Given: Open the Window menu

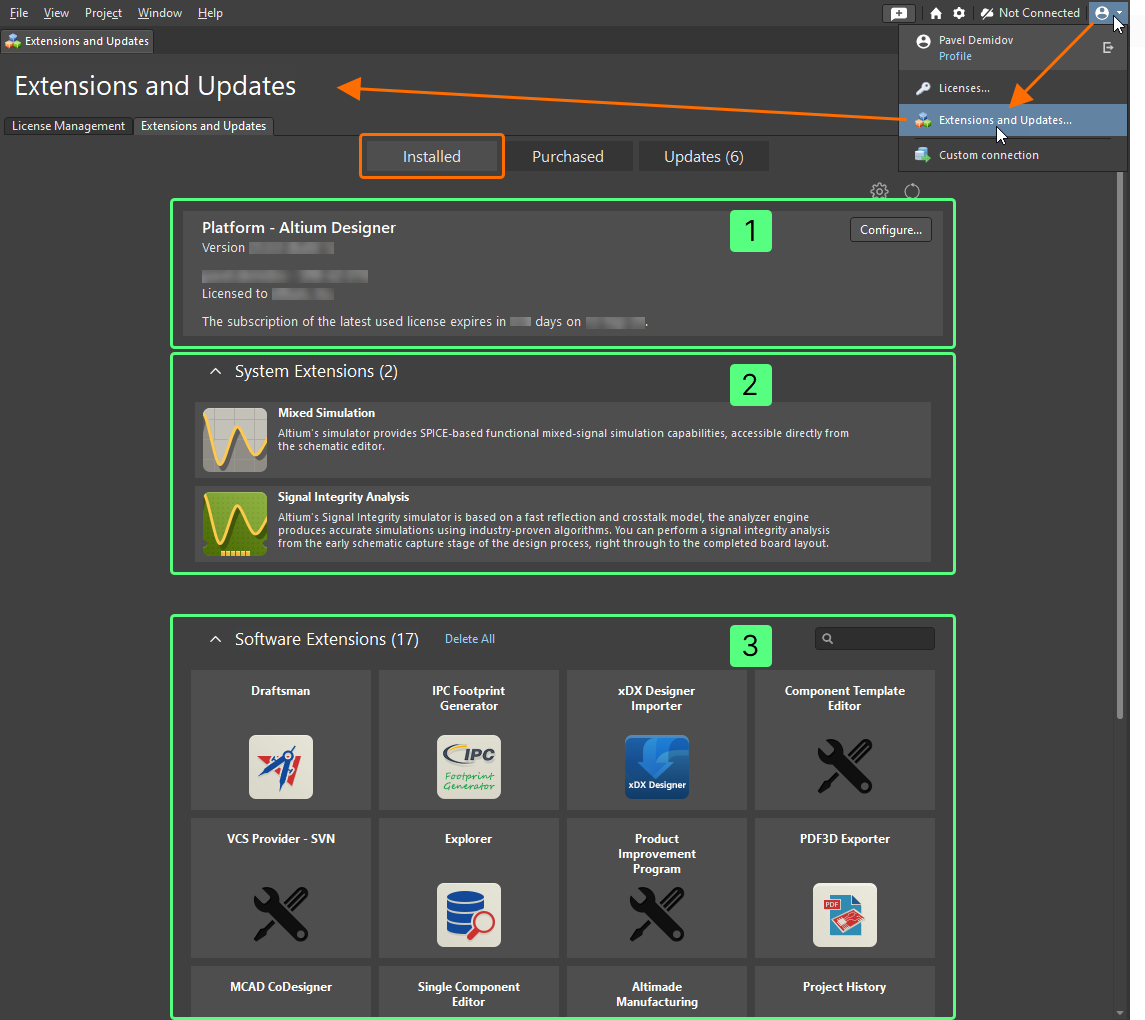Looking at the screenshot, I should 160,13.
